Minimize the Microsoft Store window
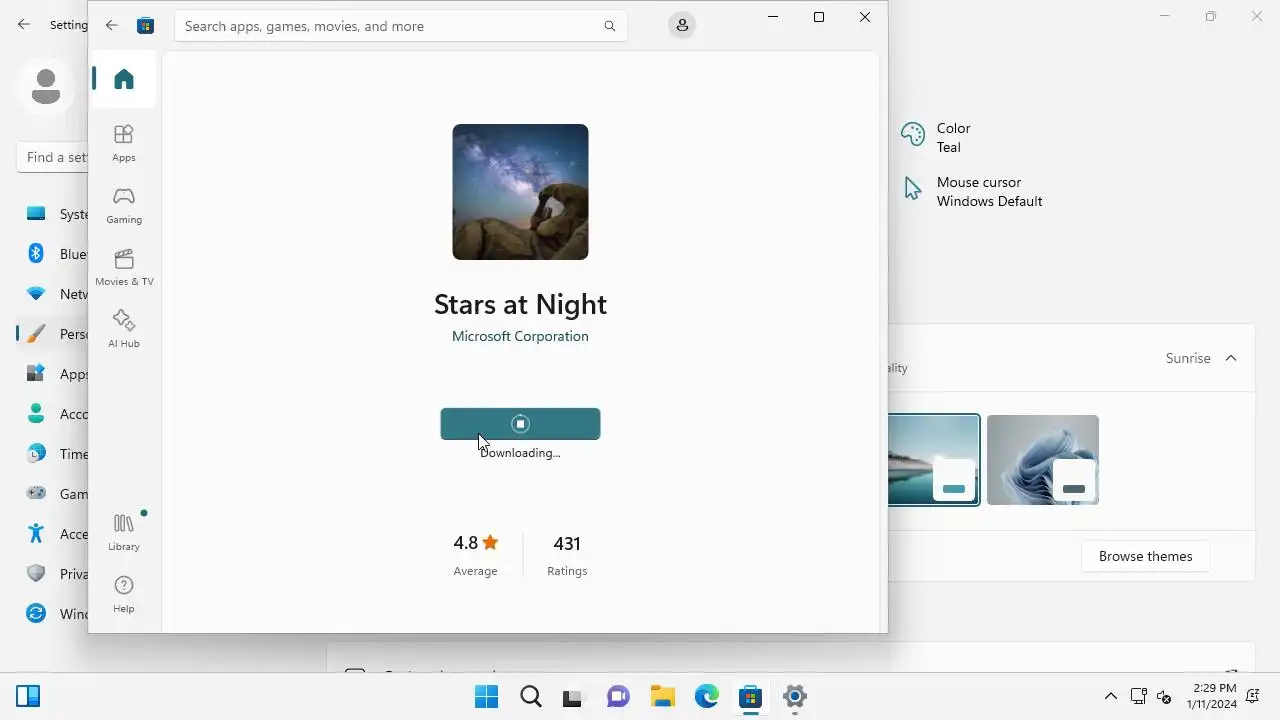This screenshot has height=720, width=1280. click(x=773, y=17)
